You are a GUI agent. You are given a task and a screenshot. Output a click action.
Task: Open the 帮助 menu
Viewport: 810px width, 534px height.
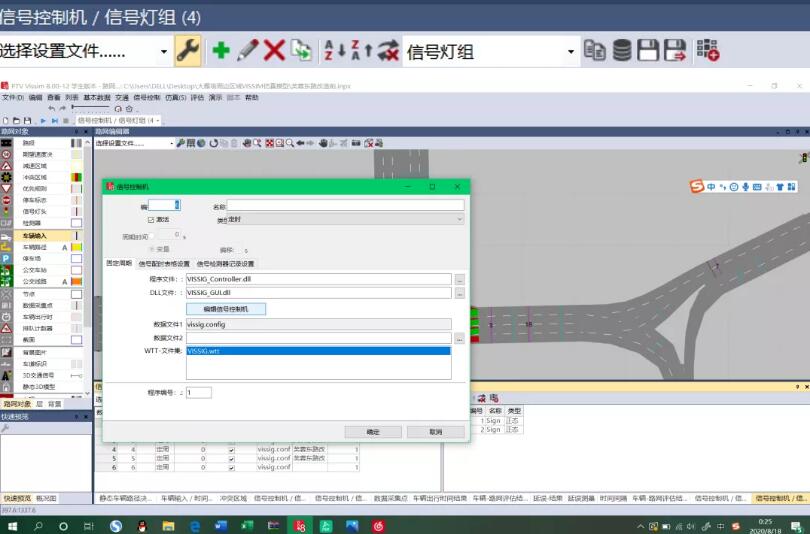[x=251, y=97]
